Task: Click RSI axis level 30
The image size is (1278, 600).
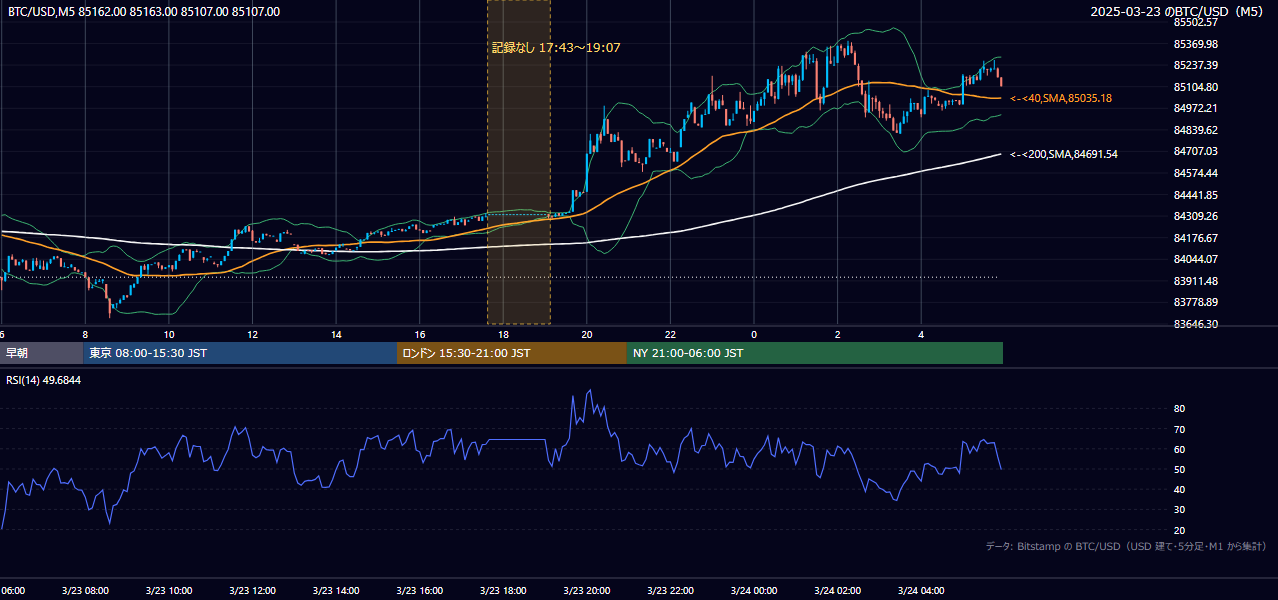Action: click(x=1179, y=510)
